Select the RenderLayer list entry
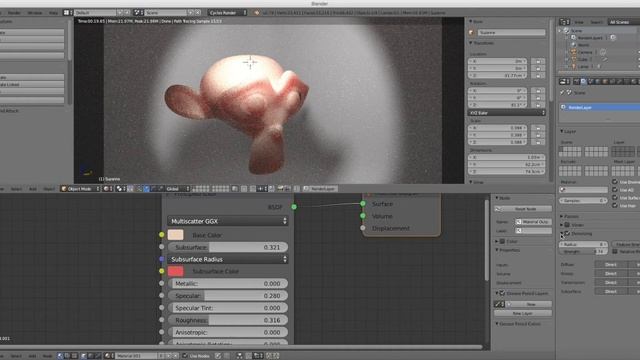 600,107
